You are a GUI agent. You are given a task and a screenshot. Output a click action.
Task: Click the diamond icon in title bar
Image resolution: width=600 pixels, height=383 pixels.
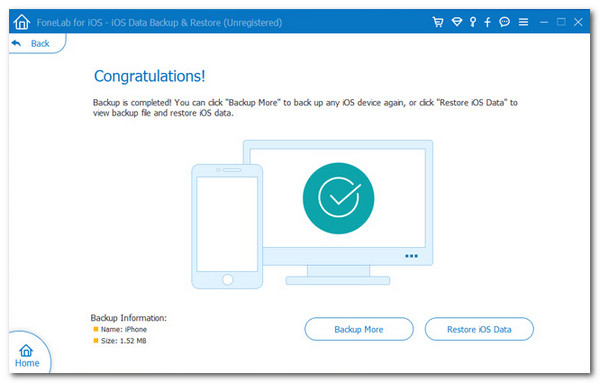(x=457, y=22)
